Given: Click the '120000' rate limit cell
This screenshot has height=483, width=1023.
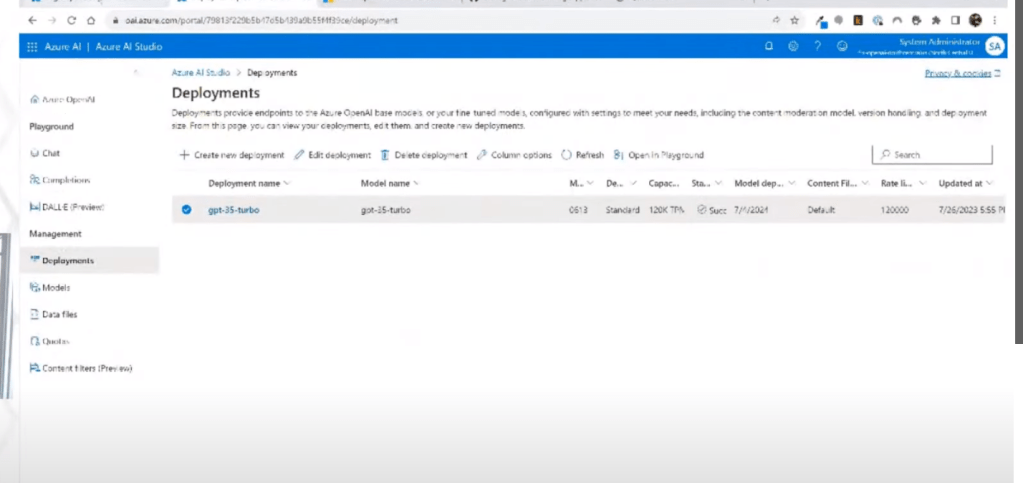Looking at the screenshot, I should 894,210.
